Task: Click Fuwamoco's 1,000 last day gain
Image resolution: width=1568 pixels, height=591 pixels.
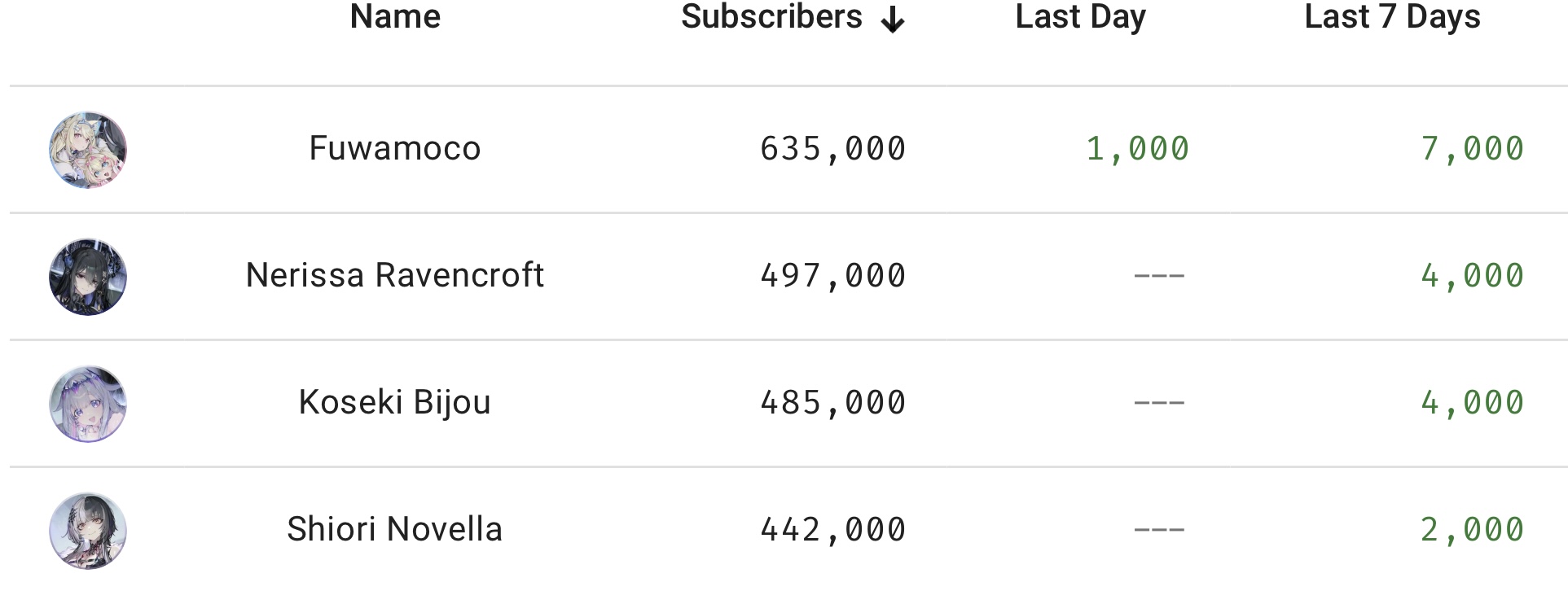Action: (x=1137, y=149)
